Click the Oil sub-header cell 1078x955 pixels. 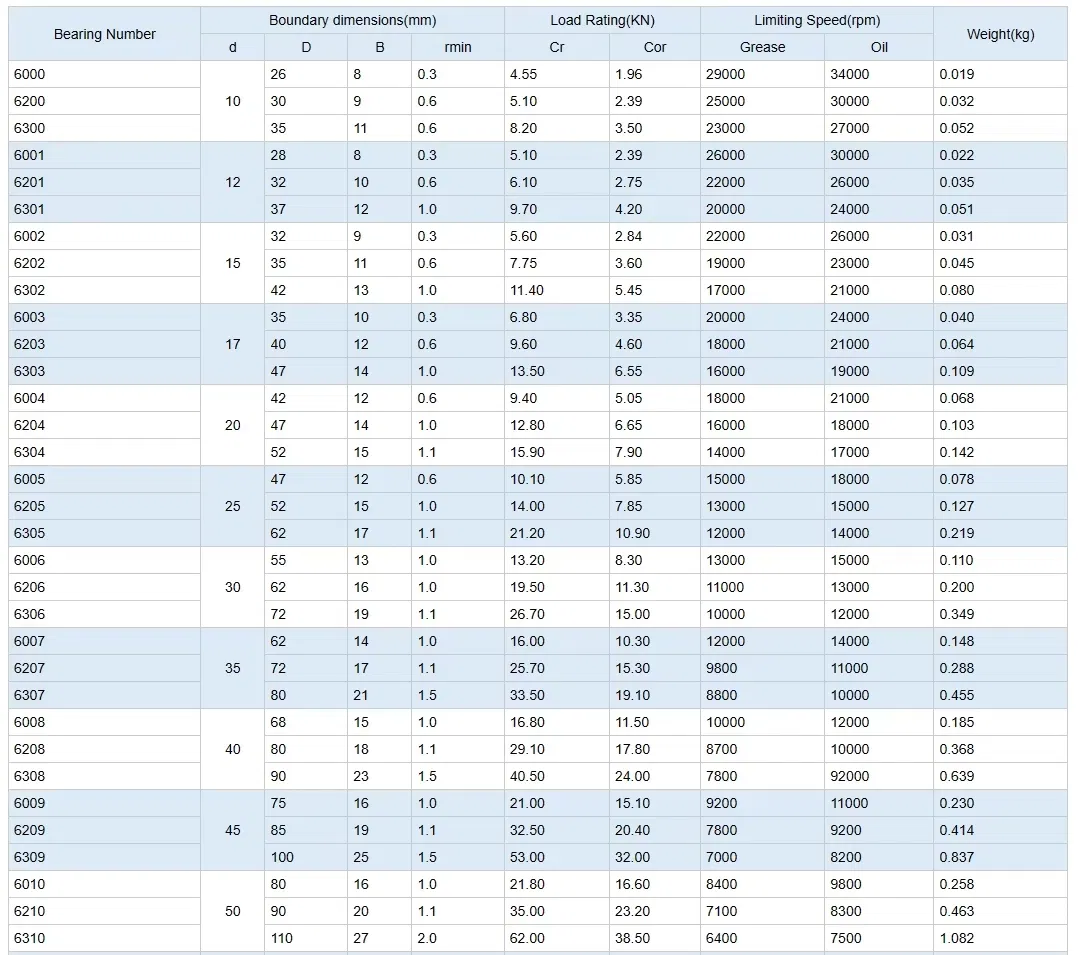879,47
